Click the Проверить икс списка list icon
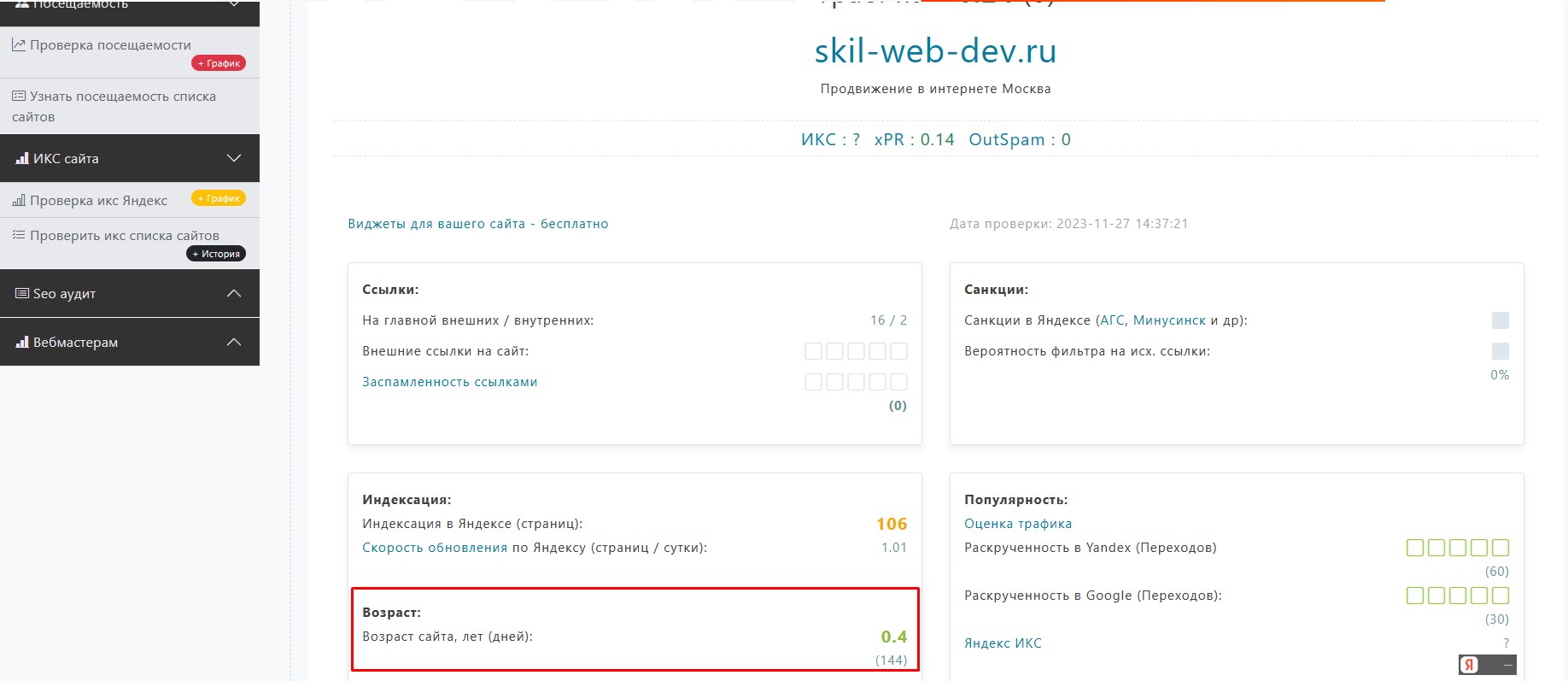The height and width of the screenshot is (681, 1568). [19, 234]
